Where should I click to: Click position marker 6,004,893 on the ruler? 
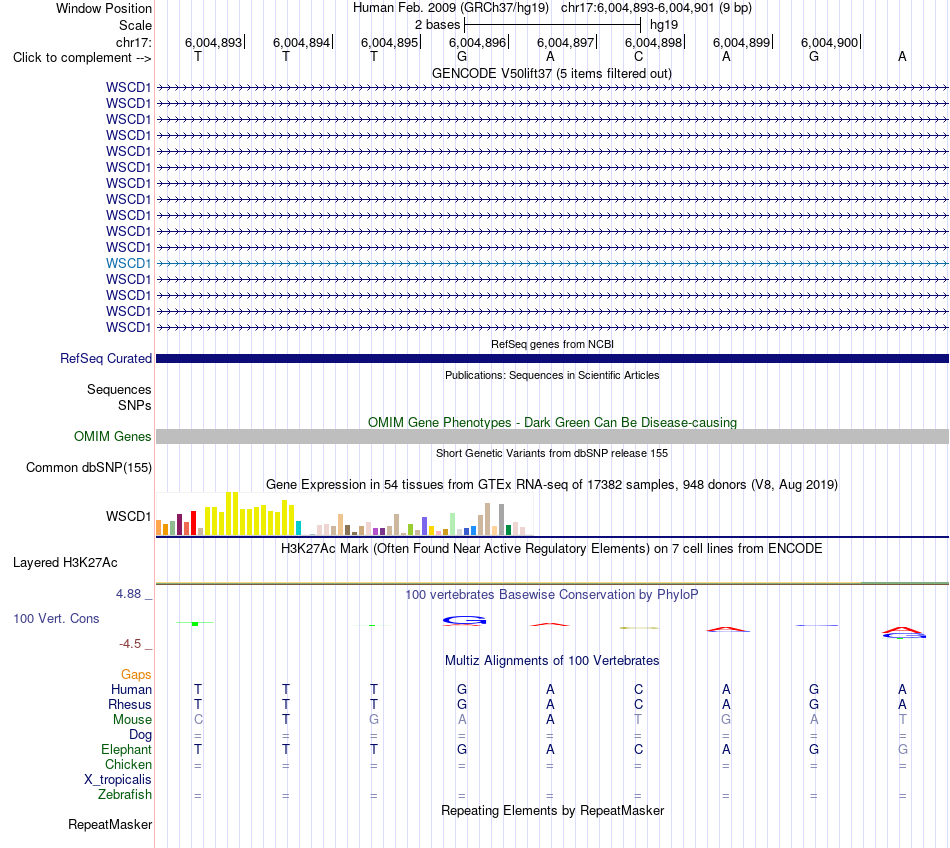(213, 42)
